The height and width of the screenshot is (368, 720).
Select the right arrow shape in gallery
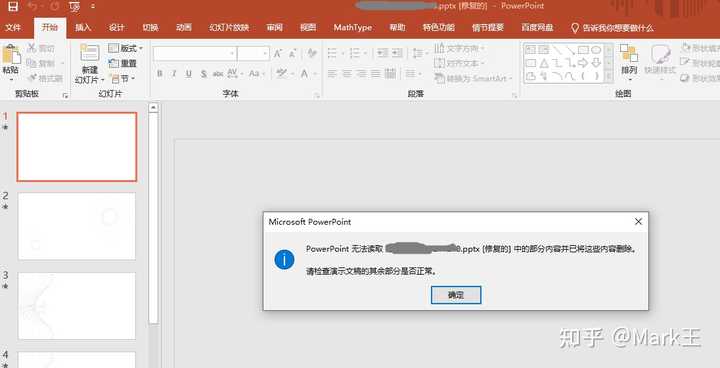[x=583, y=62]
